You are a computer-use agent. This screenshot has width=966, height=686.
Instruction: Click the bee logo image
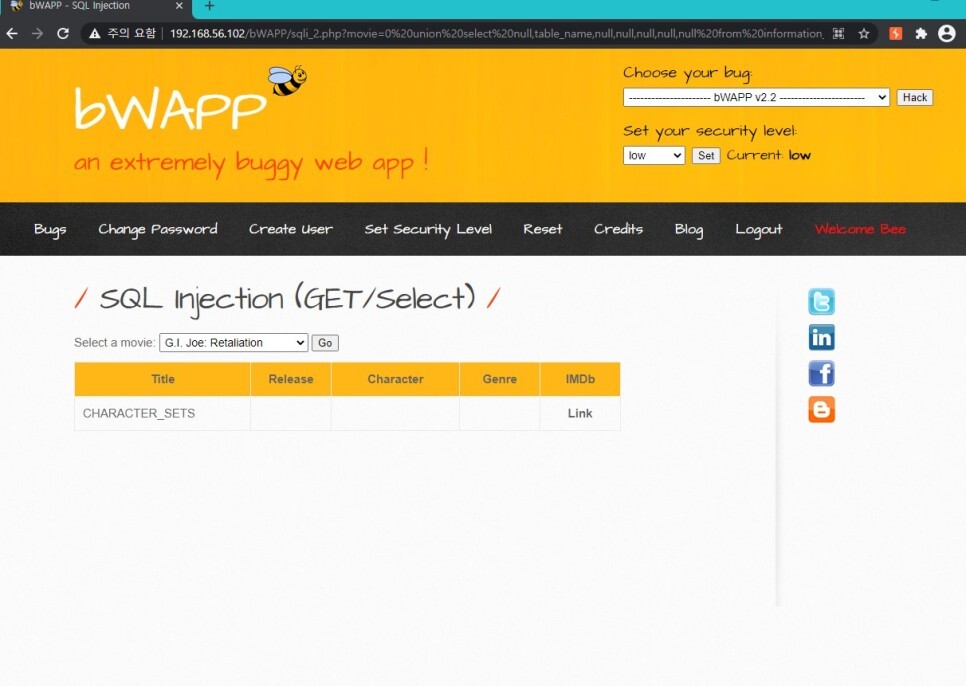click(x=287, y=80)
